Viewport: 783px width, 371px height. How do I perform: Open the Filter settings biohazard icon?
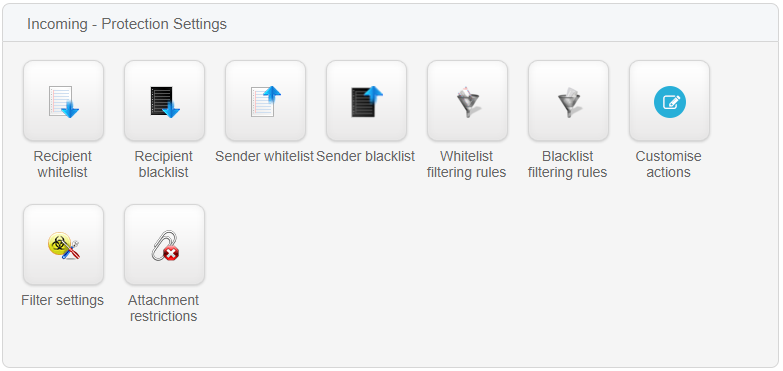(64, 246)
